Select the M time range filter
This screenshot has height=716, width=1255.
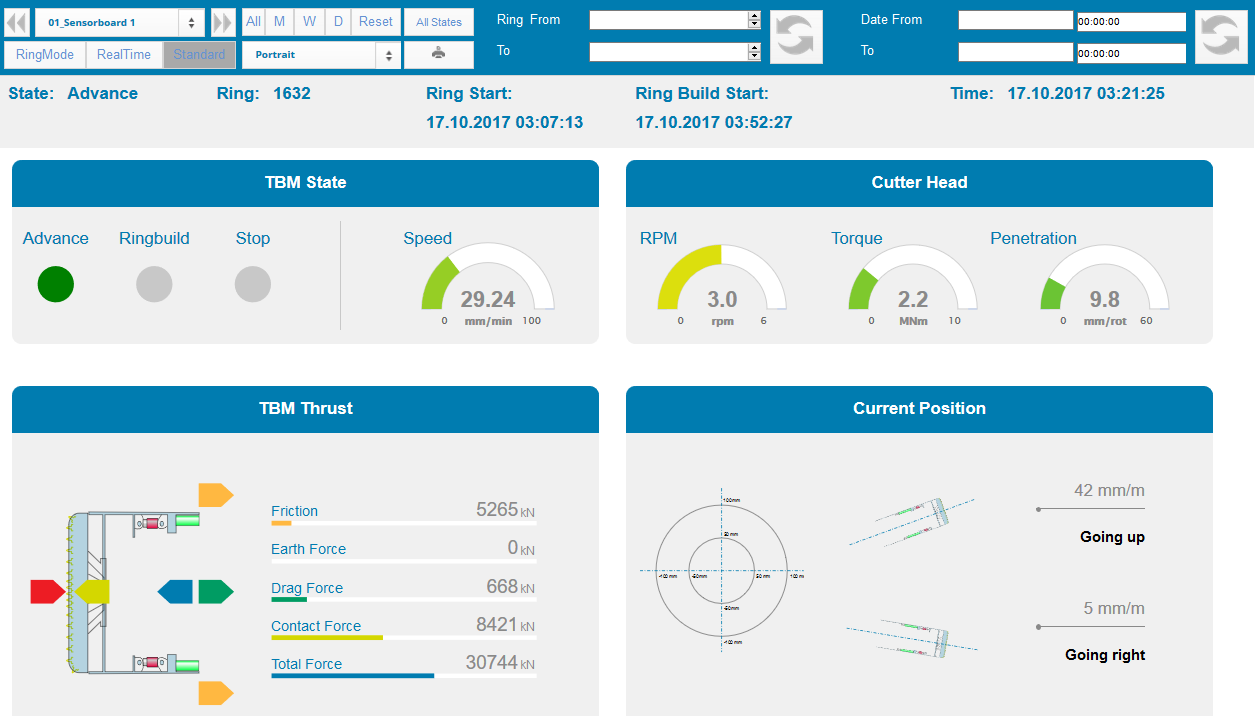pos(279,22)
